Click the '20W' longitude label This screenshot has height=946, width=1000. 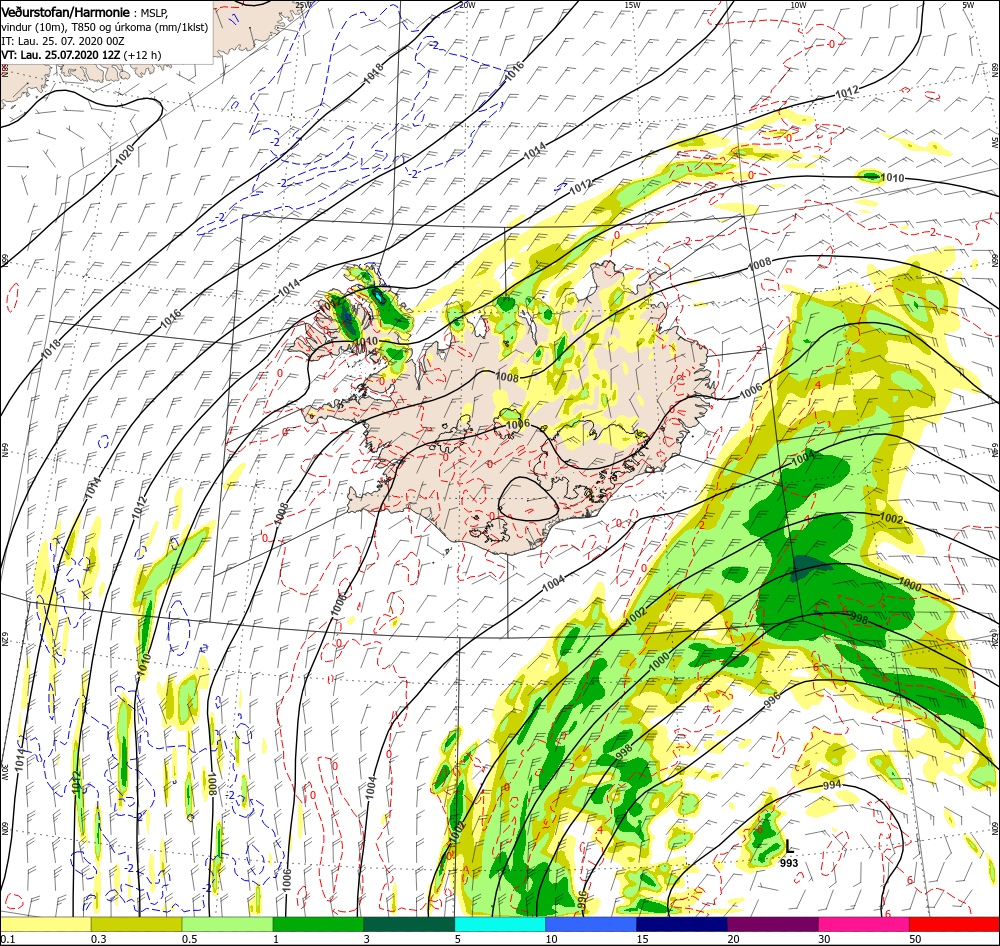click(x=467, y=5)
